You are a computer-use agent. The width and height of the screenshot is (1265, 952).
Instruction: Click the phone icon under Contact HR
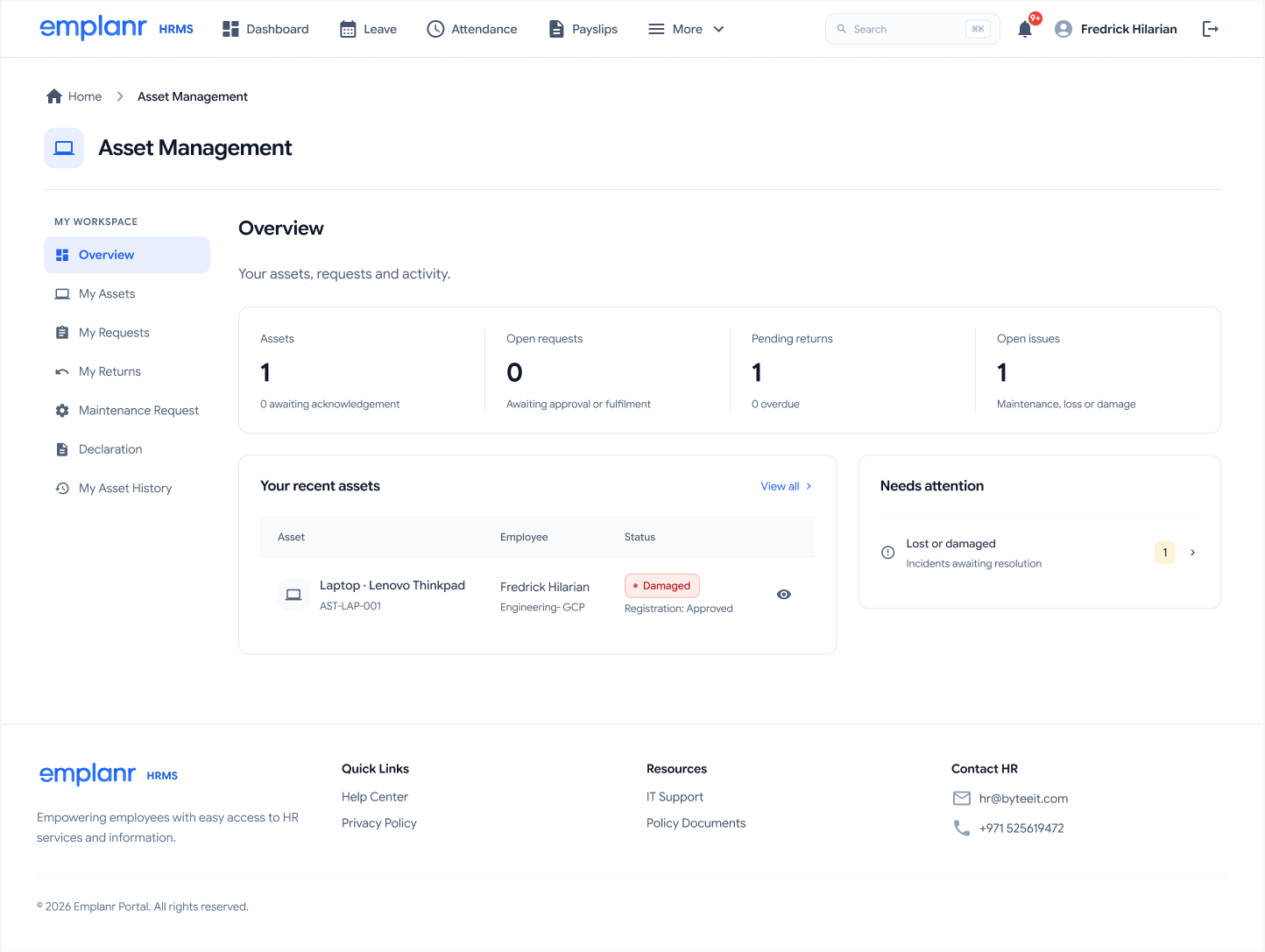coord(962,828)
